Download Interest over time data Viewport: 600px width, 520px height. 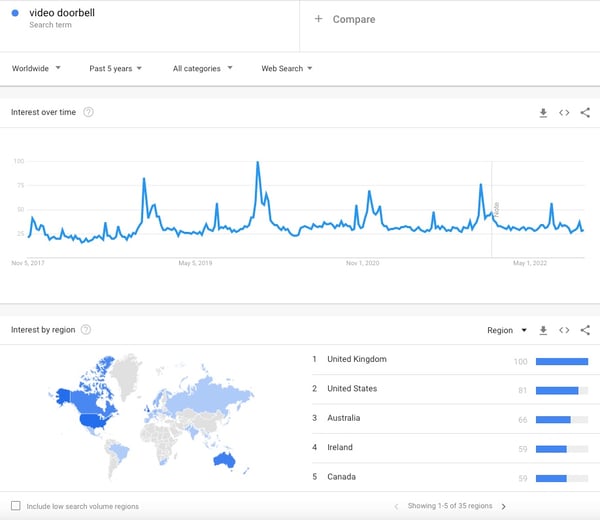click(x=543, y=112)
